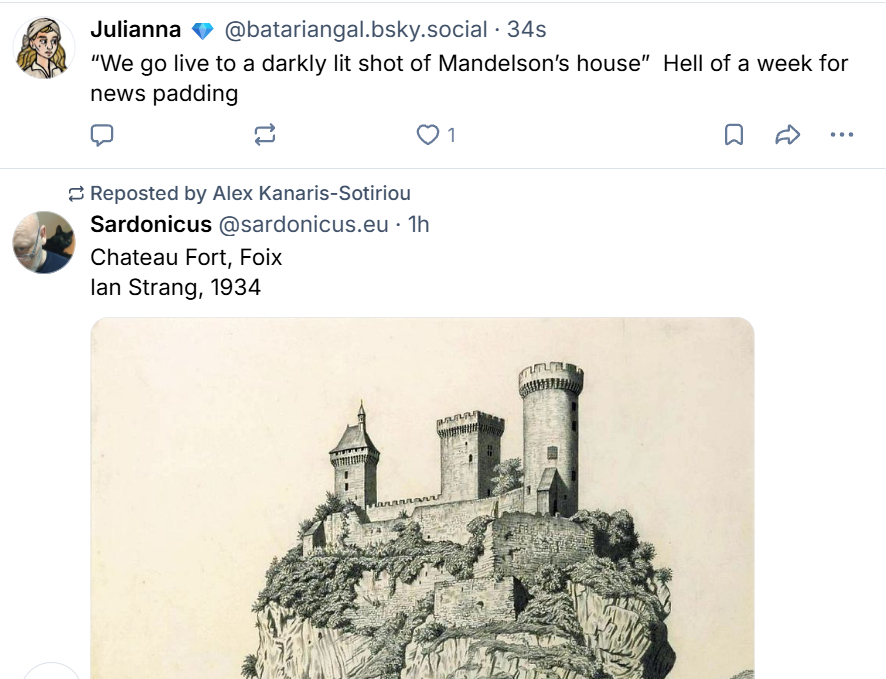The height and width of the screenshot is (679, 886).
Task: Open the Sardonicus profile avatar
Action: 44,242
